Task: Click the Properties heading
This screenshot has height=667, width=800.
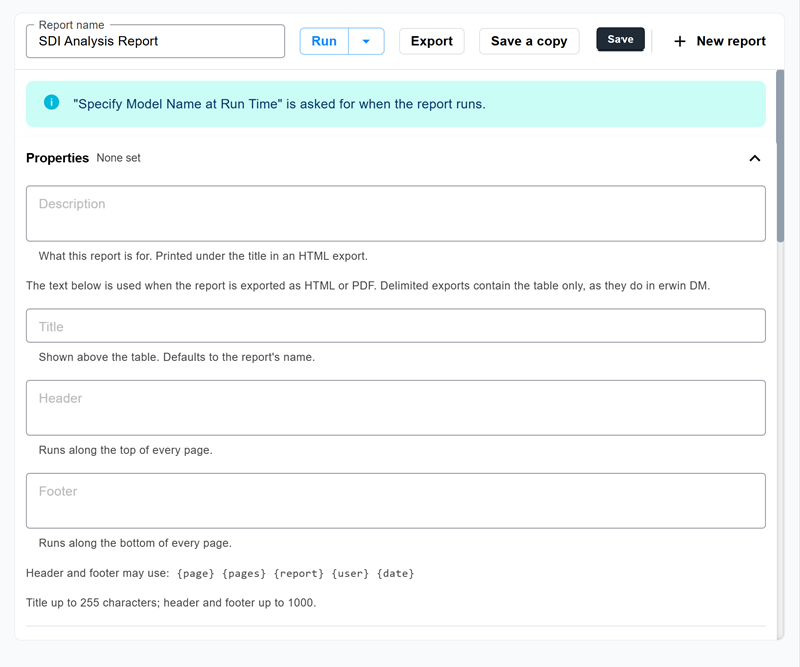Action: click(x=57, y=158)
